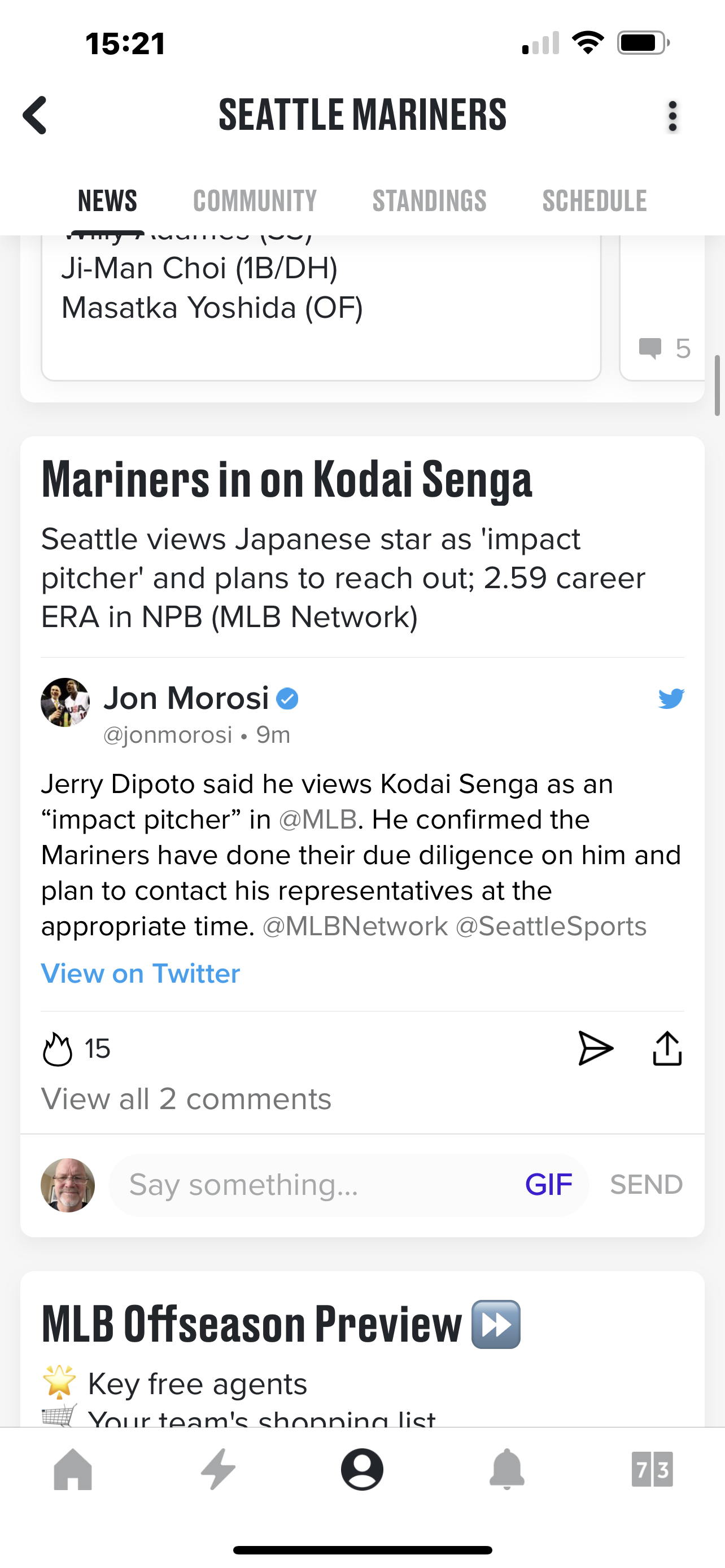Viewport: 725px width, 1568px height.
Task: Tap Jon Morosi's profile picture
Action: tap(65, 702)
